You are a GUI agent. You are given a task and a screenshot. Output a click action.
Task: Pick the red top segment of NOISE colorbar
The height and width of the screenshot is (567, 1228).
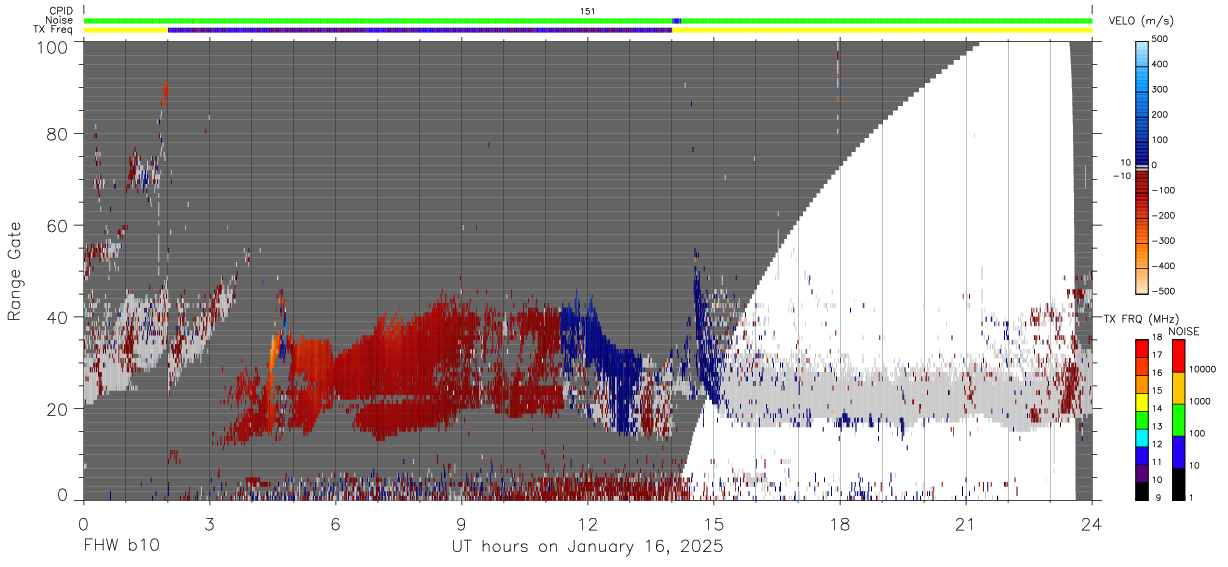click(x=1178, y=356)
